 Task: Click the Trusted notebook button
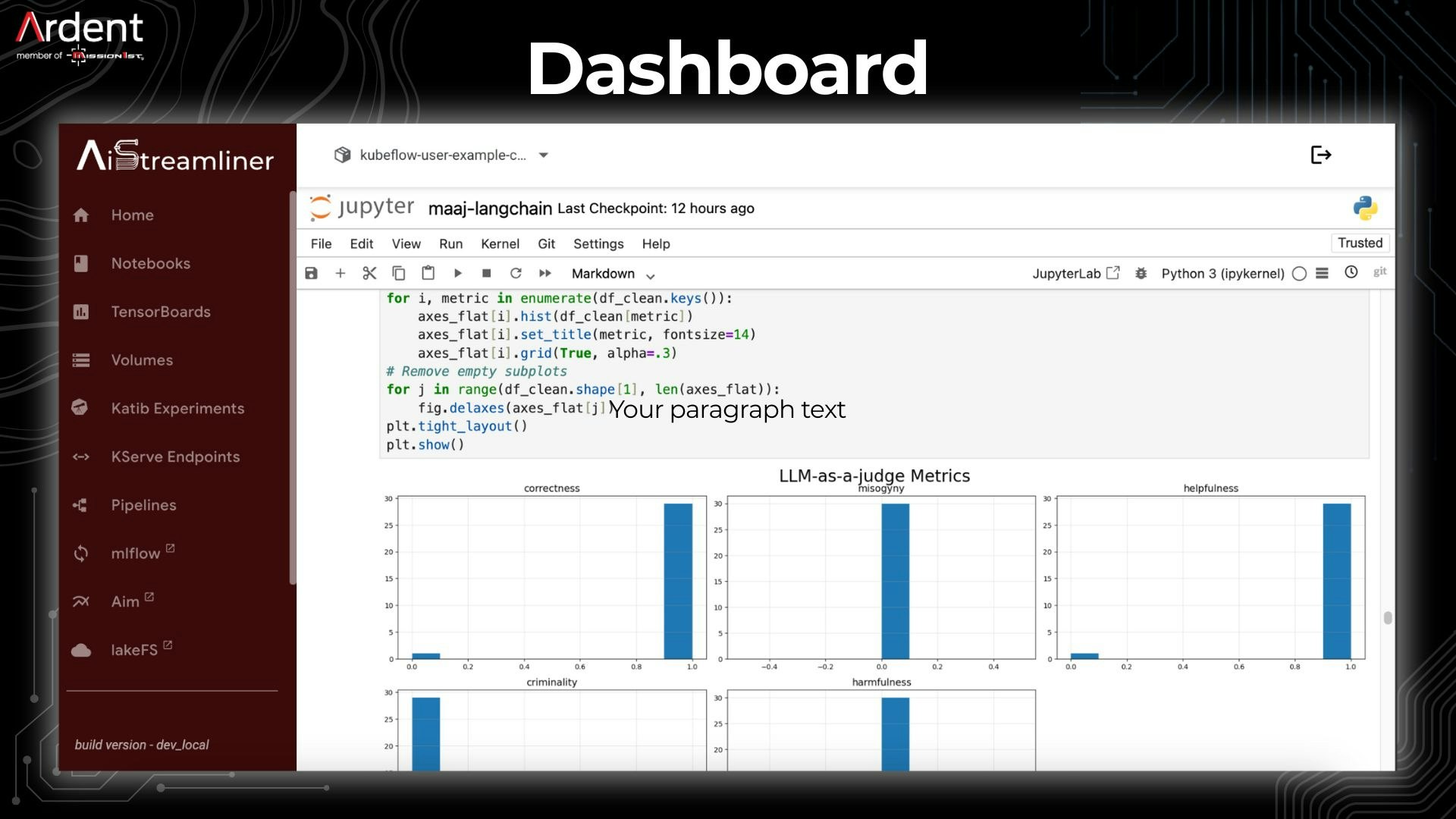click(x=1360, y=243)
